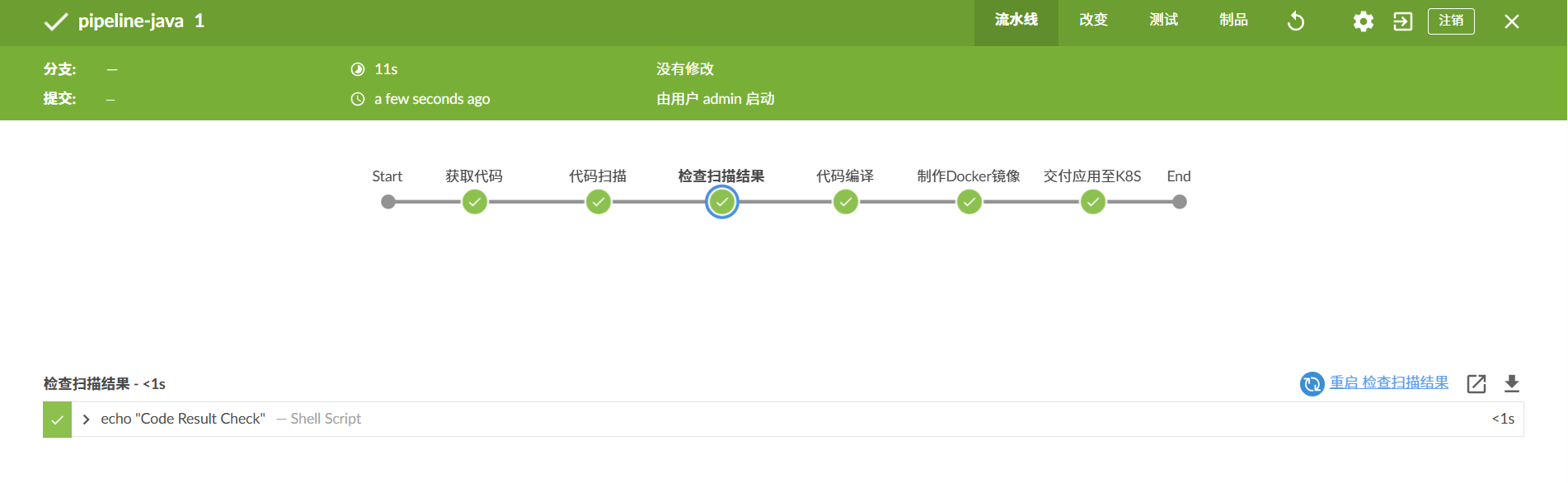Viewport: 1568px width, 483px height.
Task: Select the 代码编译 stage node
Action: [845, 202]
